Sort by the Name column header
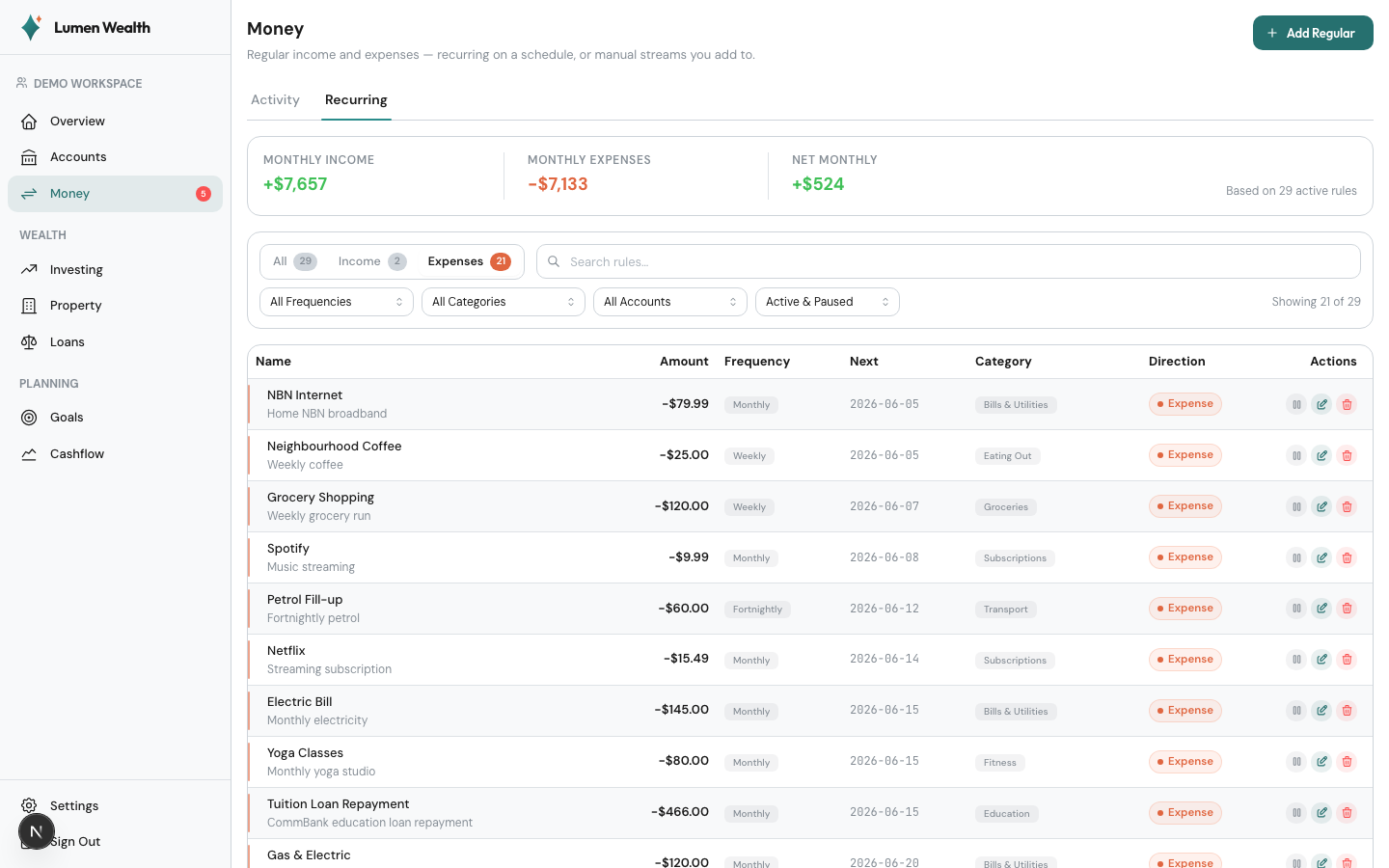Viewport: 1389px width, 868px height. click(273, 362)
